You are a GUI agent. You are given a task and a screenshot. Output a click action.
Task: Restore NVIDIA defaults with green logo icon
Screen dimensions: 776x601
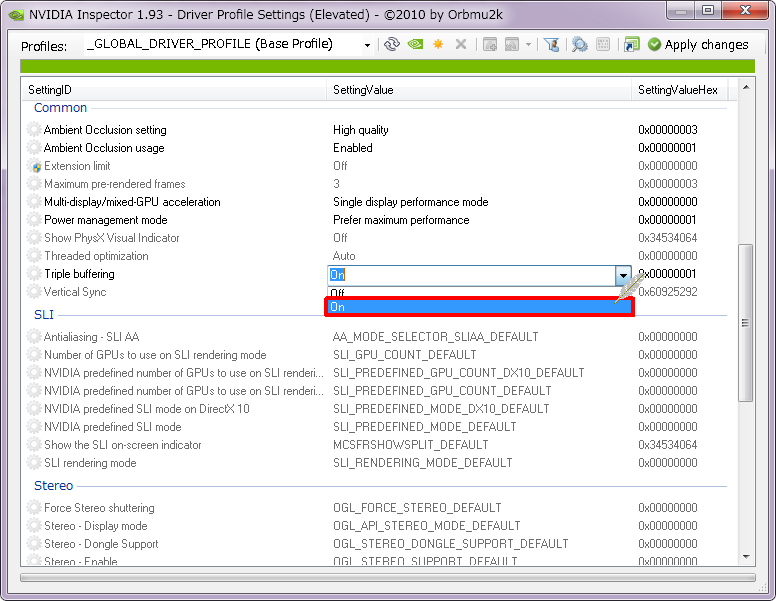[x=415, y=45]
